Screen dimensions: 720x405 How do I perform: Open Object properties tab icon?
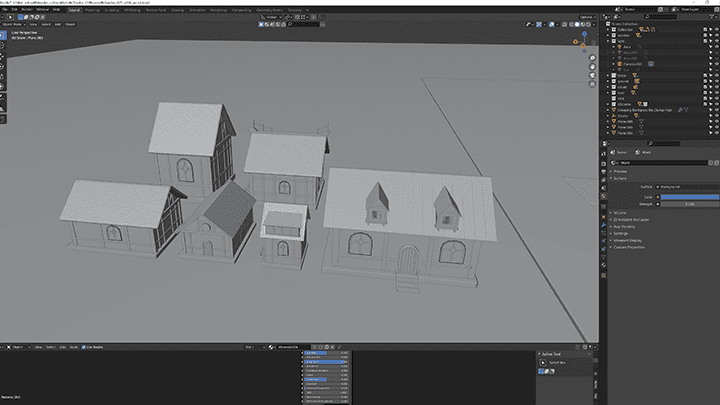(603, 217)
